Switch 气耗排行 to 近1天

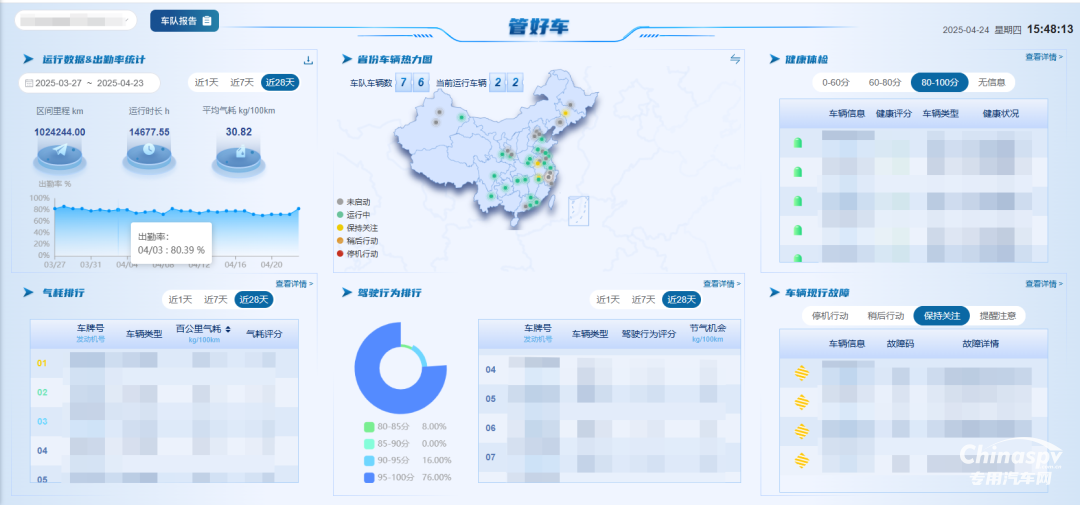[180, 299]
